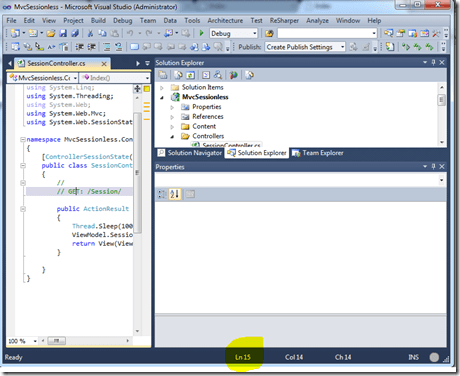Click the Increase Indent toolbar icon
The image size is (460, 376).
pyautogui.click(x=92, y=47)
